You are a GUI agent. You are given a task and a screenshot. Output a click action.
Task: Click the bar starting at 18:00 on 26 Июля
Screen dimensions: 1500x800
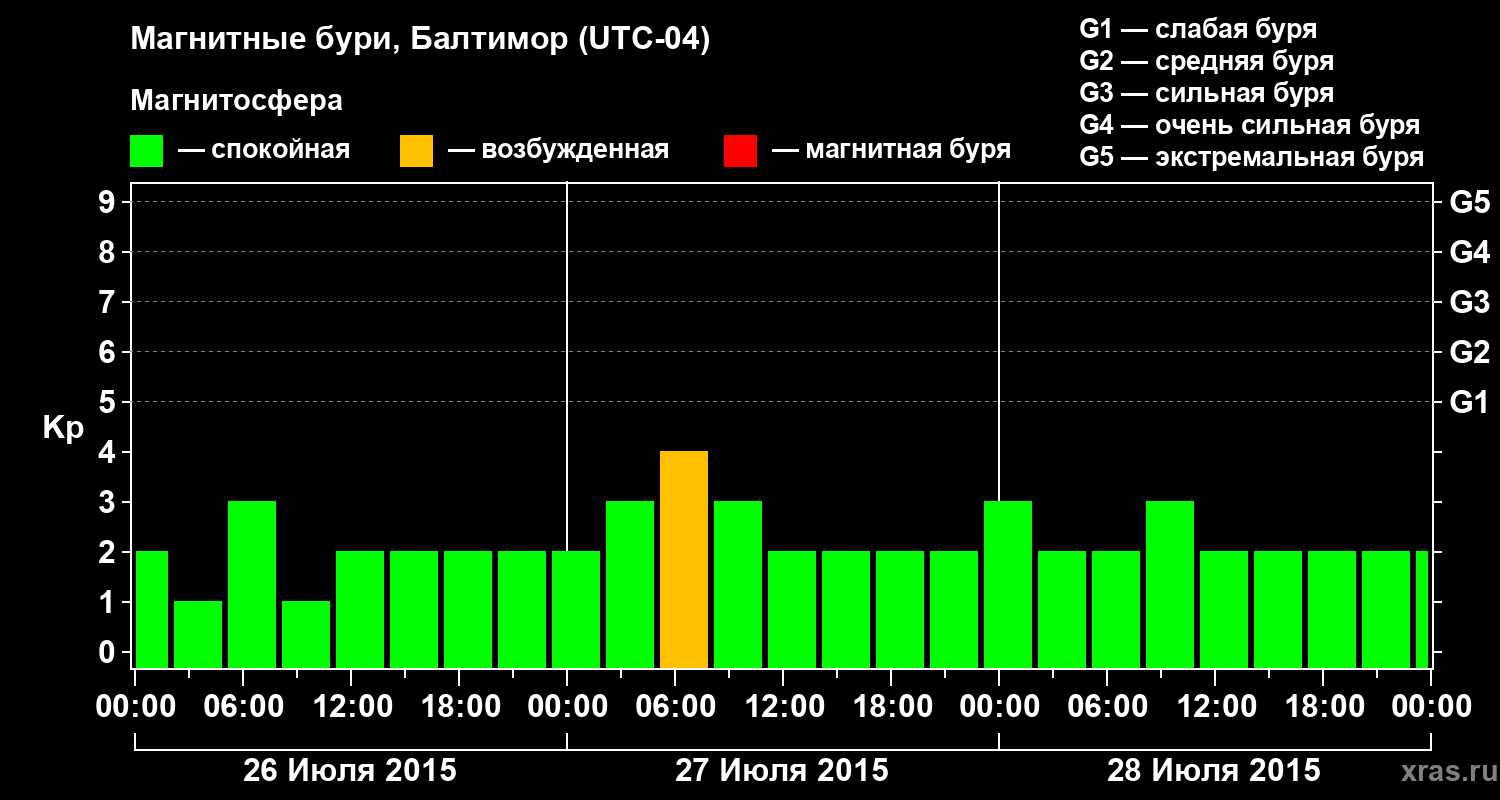[x=468, y=610]
